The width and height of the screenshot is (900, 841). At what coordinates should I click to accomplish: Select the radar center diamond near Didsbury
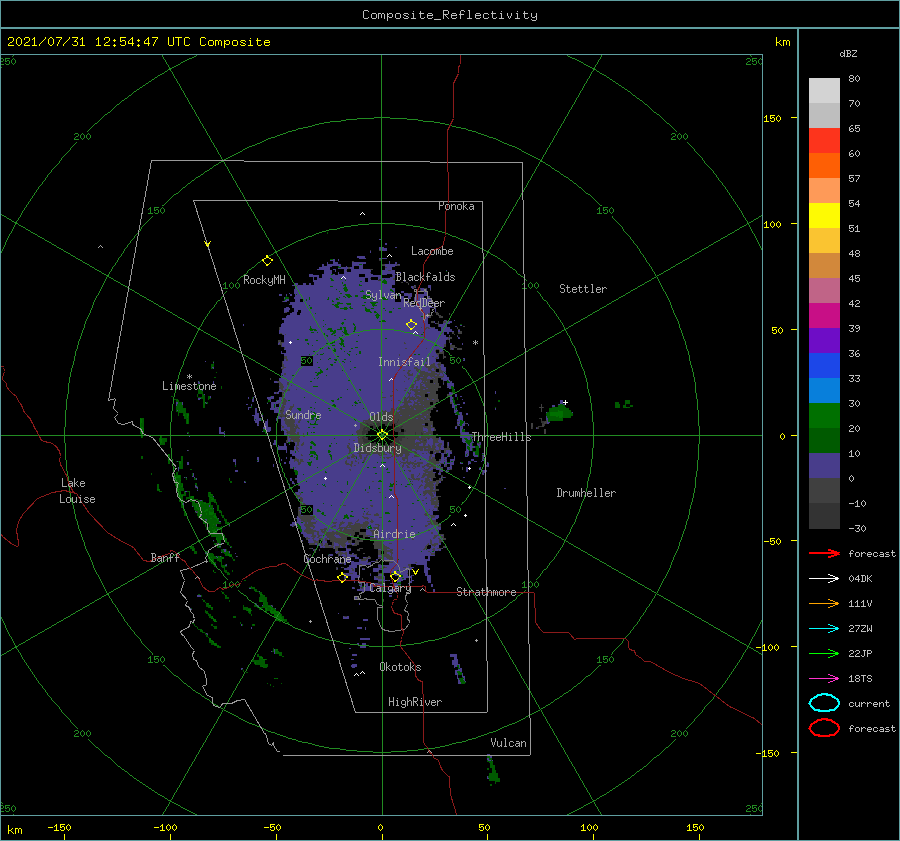[382, 435]
